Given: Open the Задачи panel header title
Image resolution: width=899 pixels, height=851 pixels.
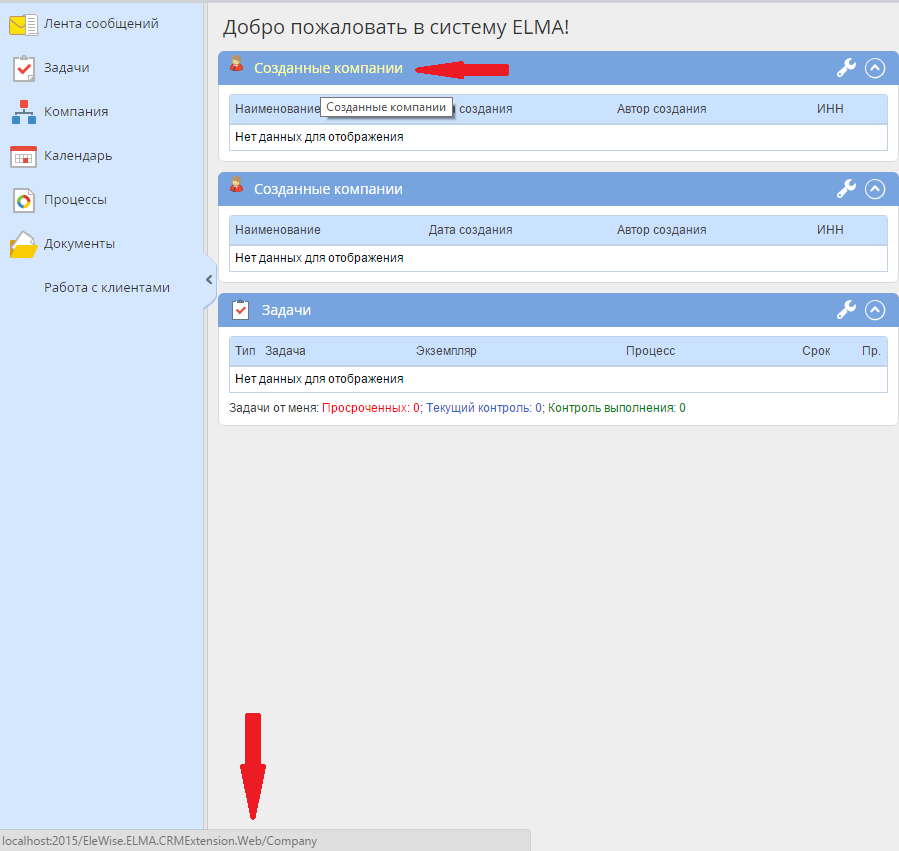Looking at the screenshot, I should 286,310.
